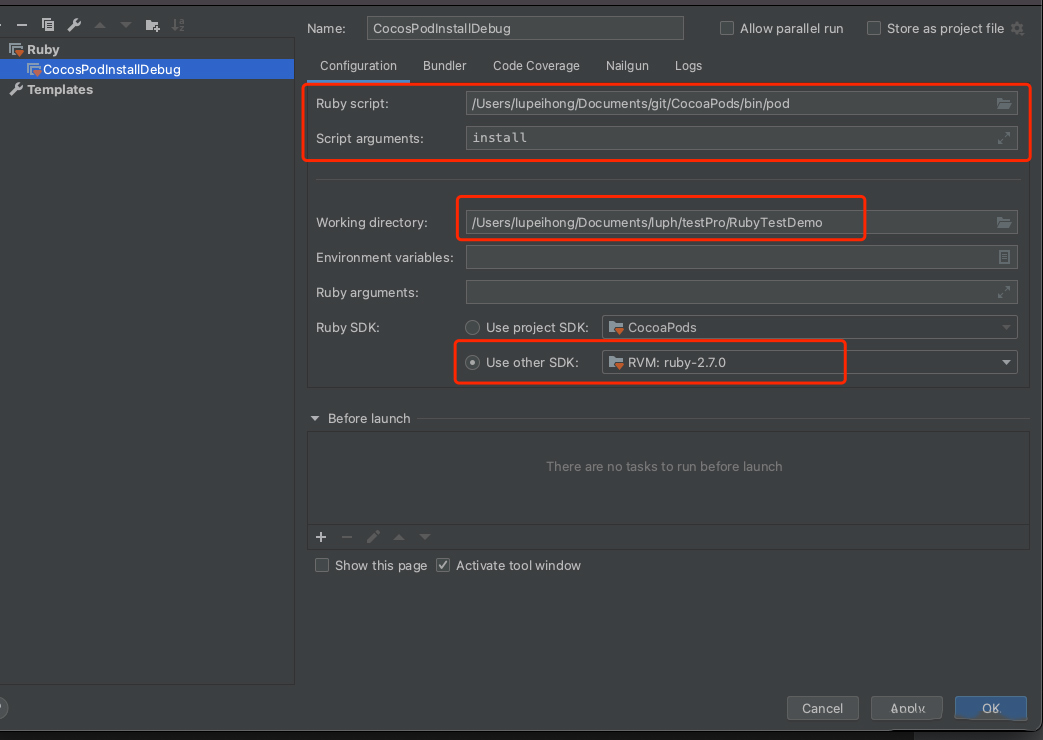
Task: Select Use project SDK radio button
Action: tap(473, 327)
